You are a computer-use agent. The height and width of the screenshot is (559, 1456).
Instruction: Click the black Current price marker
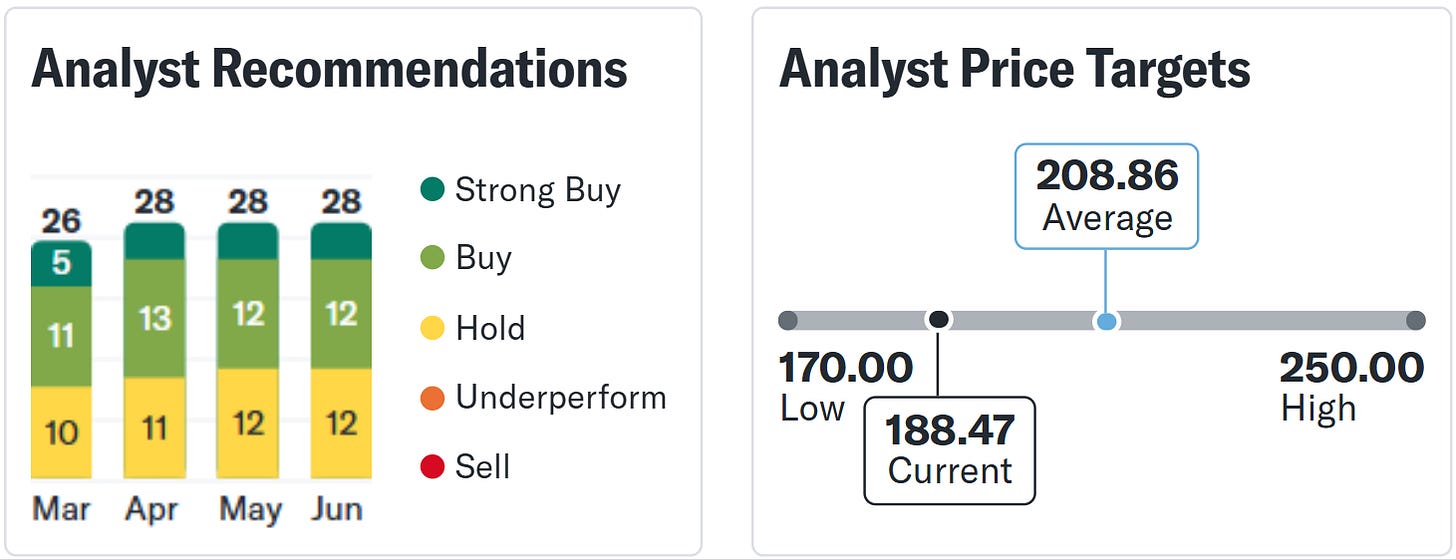click(938, 320)
